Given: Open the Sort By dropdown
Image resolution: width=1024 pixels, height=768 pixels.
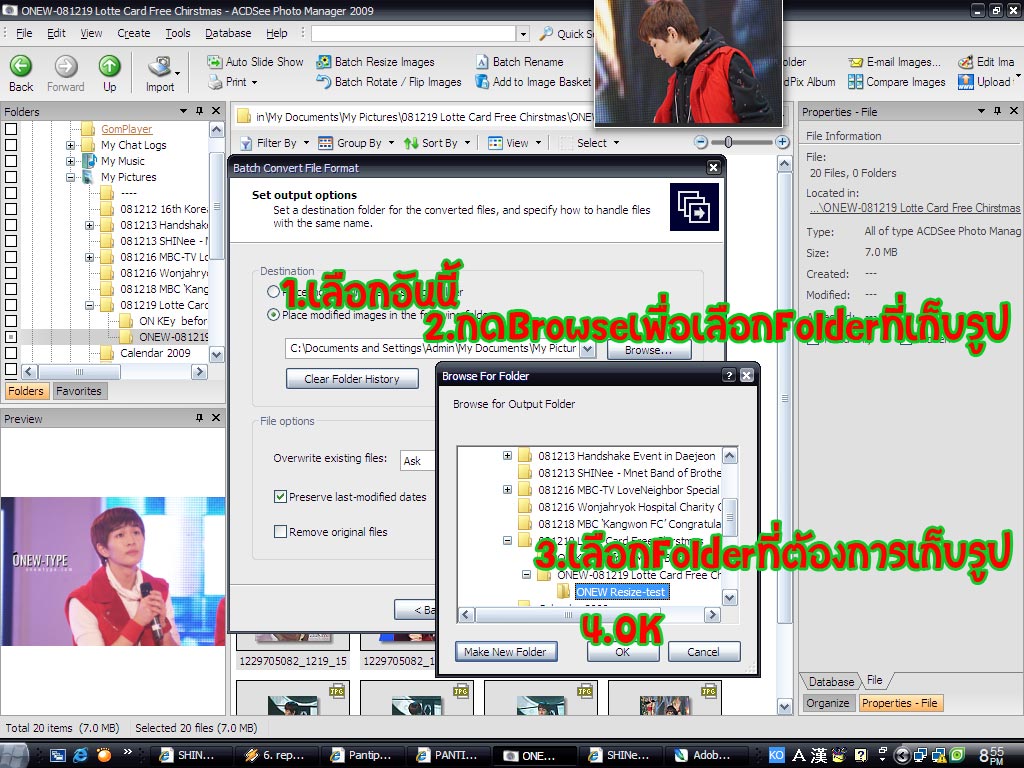Looking at the screenshot, I should pyautogui.click(x=437, y=143).
